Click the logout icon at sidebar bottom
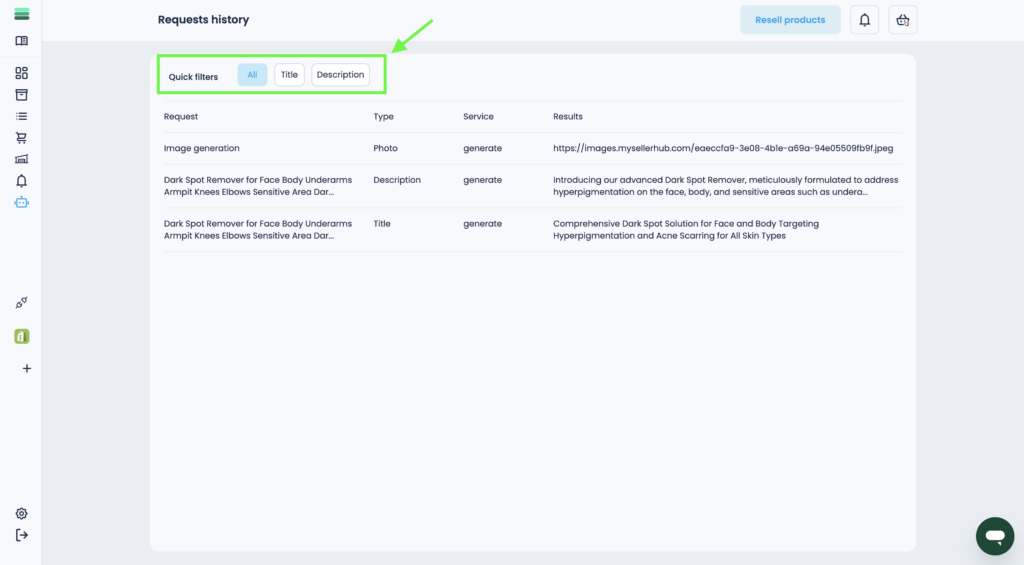The image size is (1024, 565). (21, 535)
